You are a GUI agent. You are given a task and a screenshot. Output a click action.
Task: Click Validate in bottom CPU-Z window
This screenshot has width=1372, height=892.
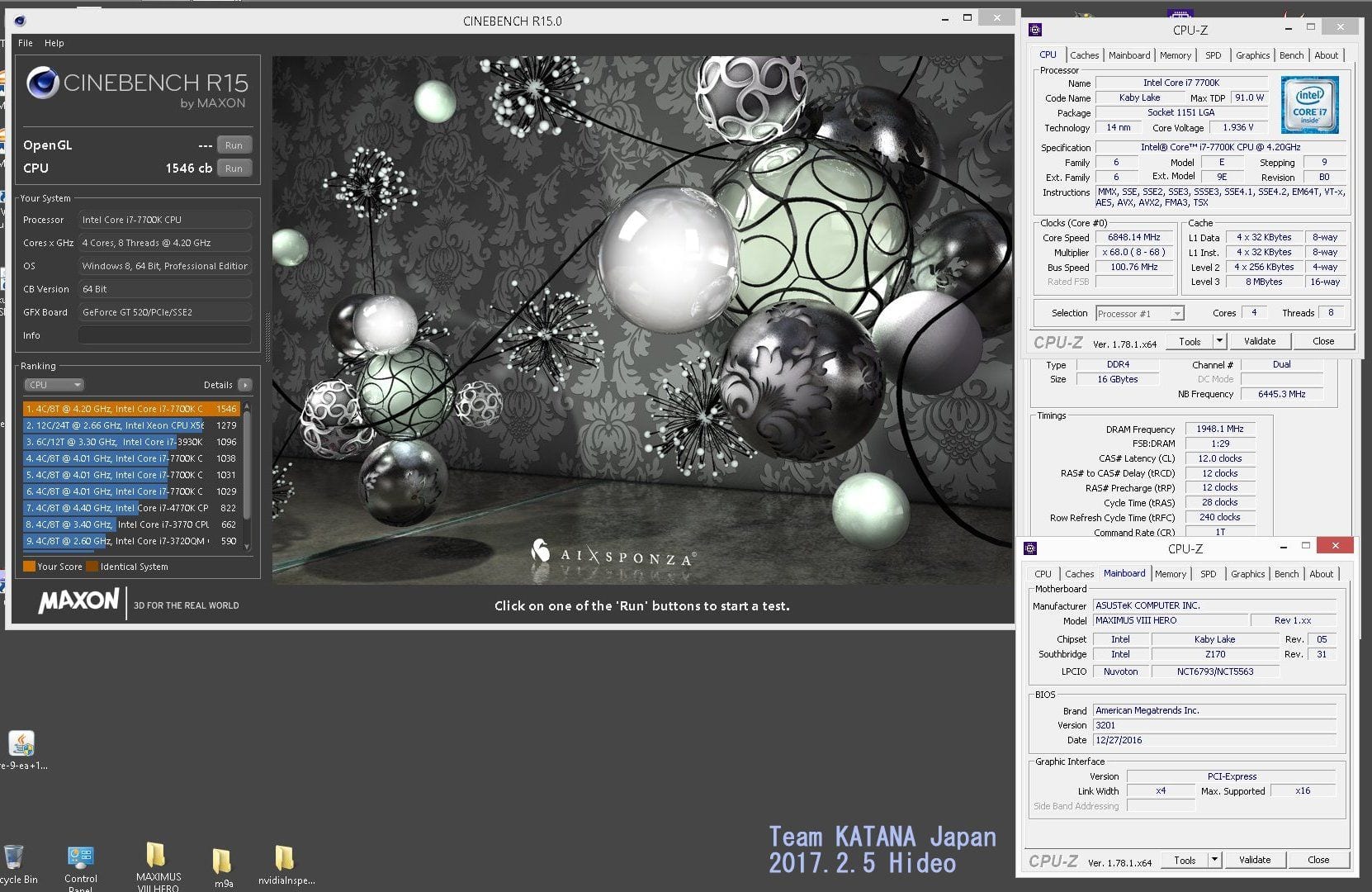point(1255,860)
